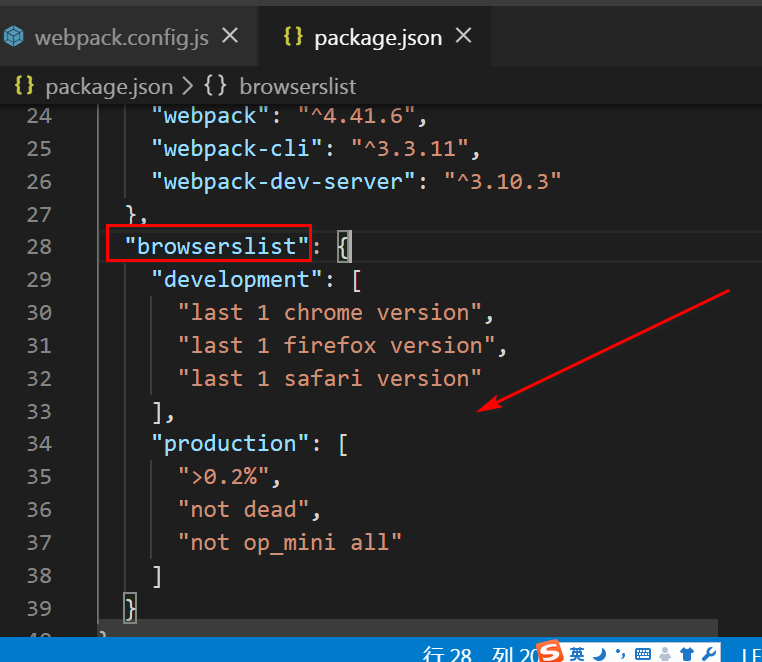Click the "^3.10.3" version value
This screenshot has height=662, width=762.
[503, 181]
